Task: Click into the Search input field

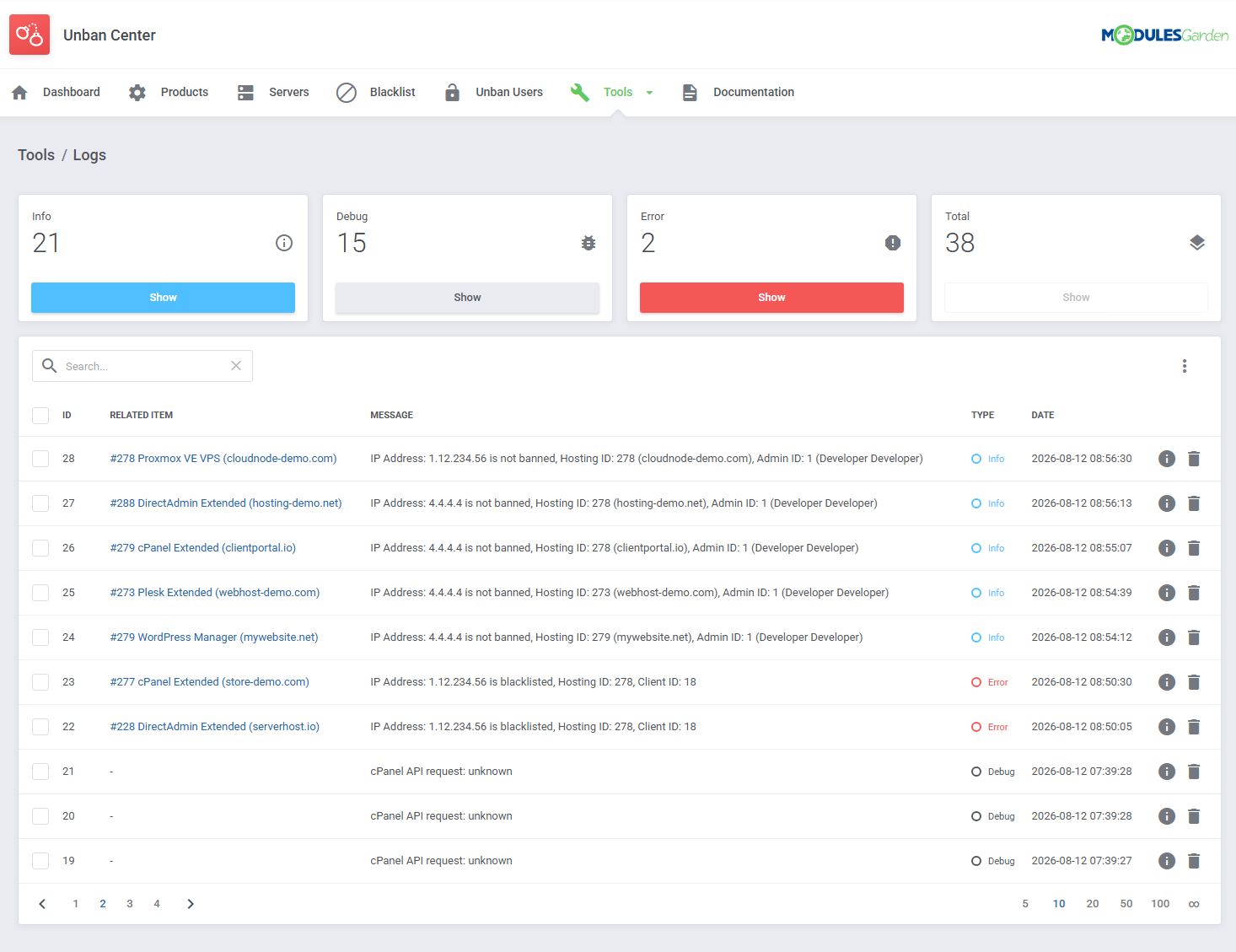Action: pos(143,366)
